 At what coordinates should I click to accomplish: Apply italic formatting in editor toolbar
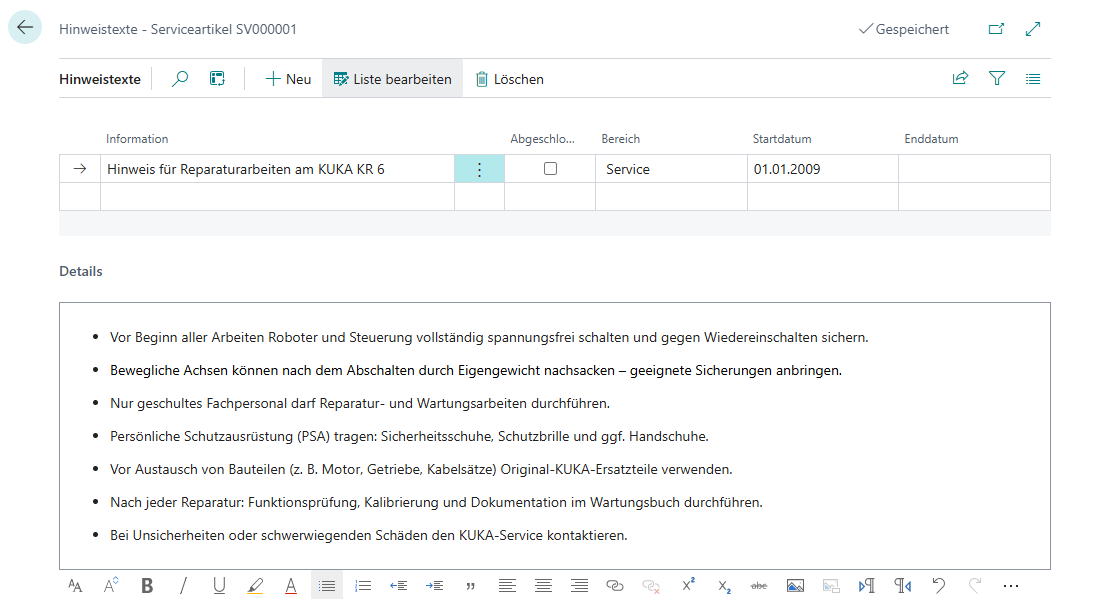click(x=183, y=586)
